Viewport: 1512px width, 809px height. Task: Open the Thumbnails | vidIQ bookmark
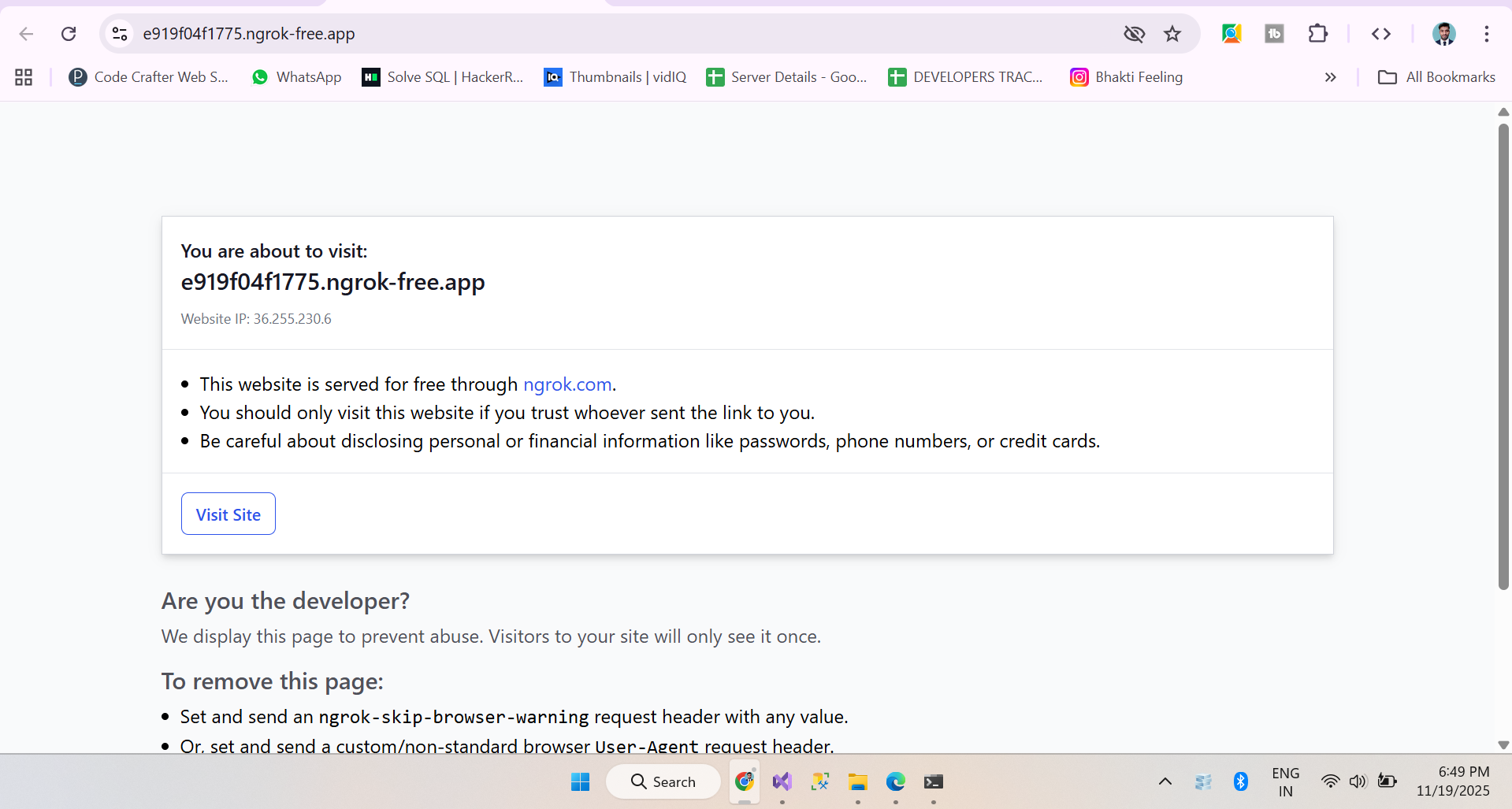click(x=615, y=77)
